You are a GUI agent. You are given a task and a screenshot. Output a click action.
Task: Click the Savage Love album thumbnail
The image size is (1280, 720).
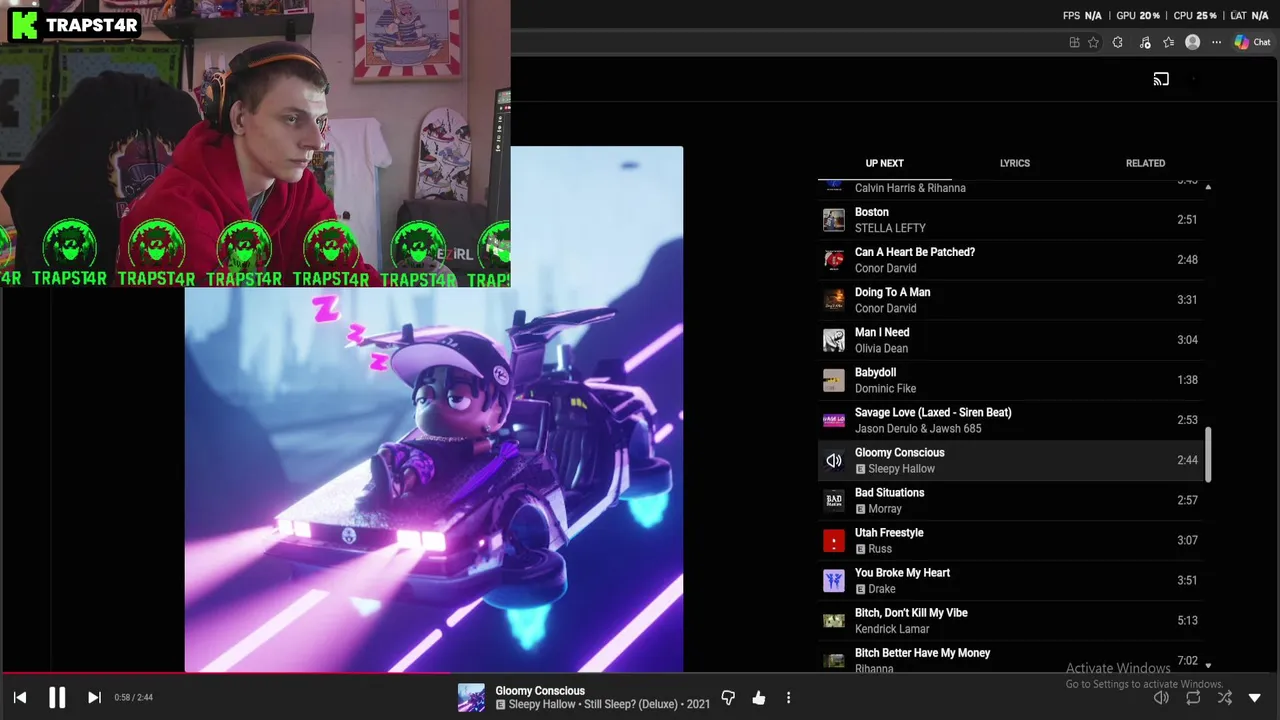(x=833, y=420)
